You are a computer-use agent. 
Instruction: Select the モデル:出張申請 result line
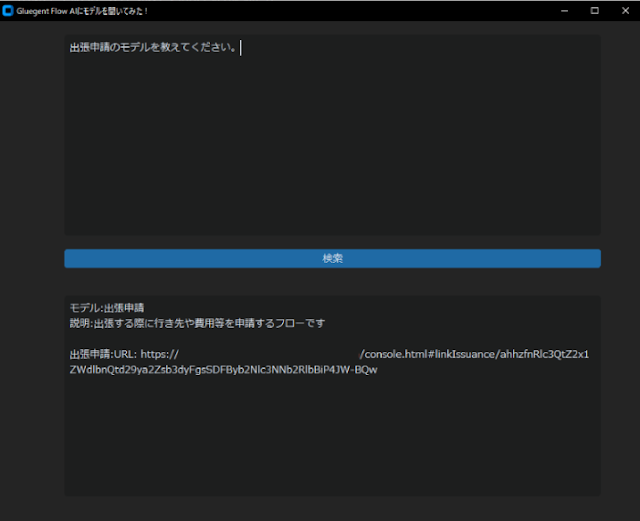107,308
